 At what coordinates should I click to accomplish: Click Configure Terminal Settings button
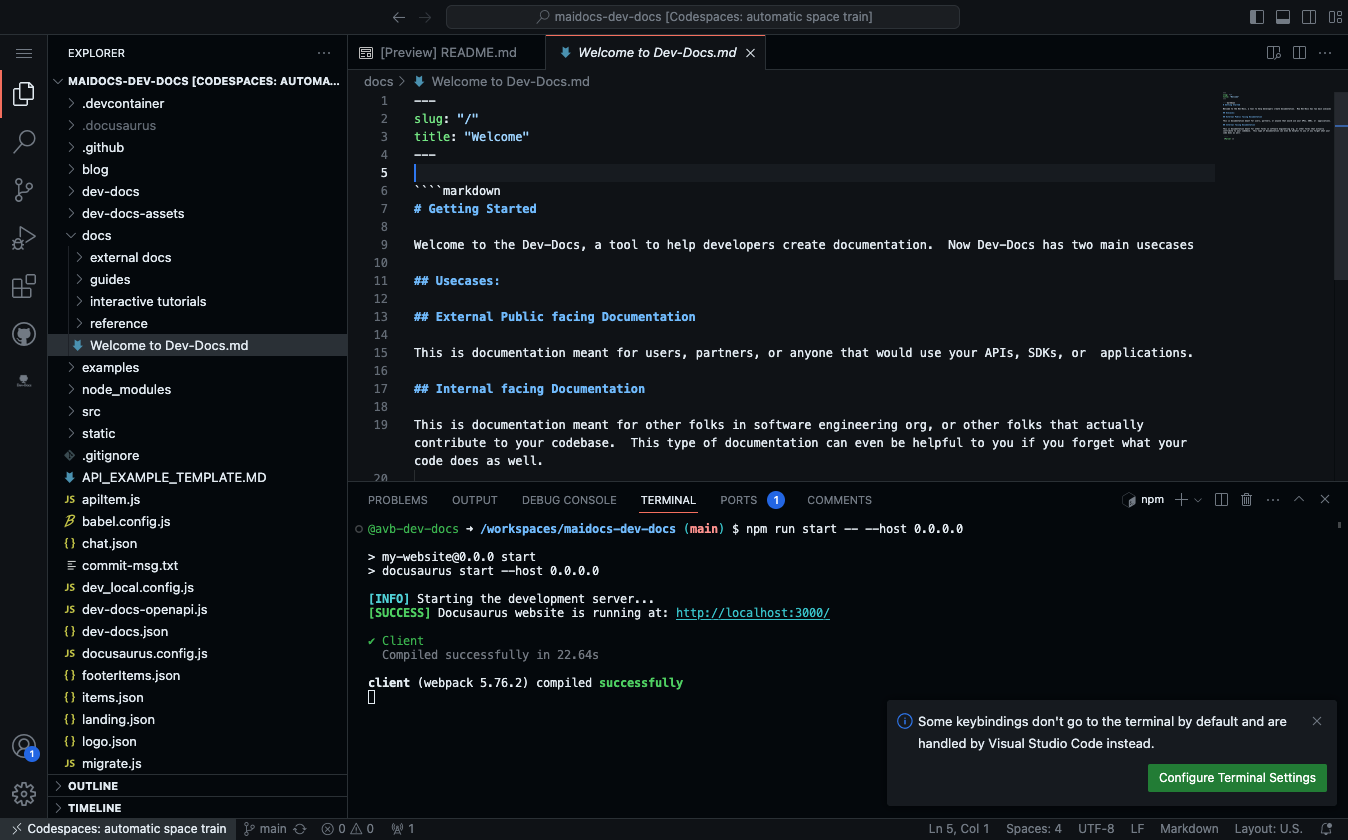point(1237,778)
